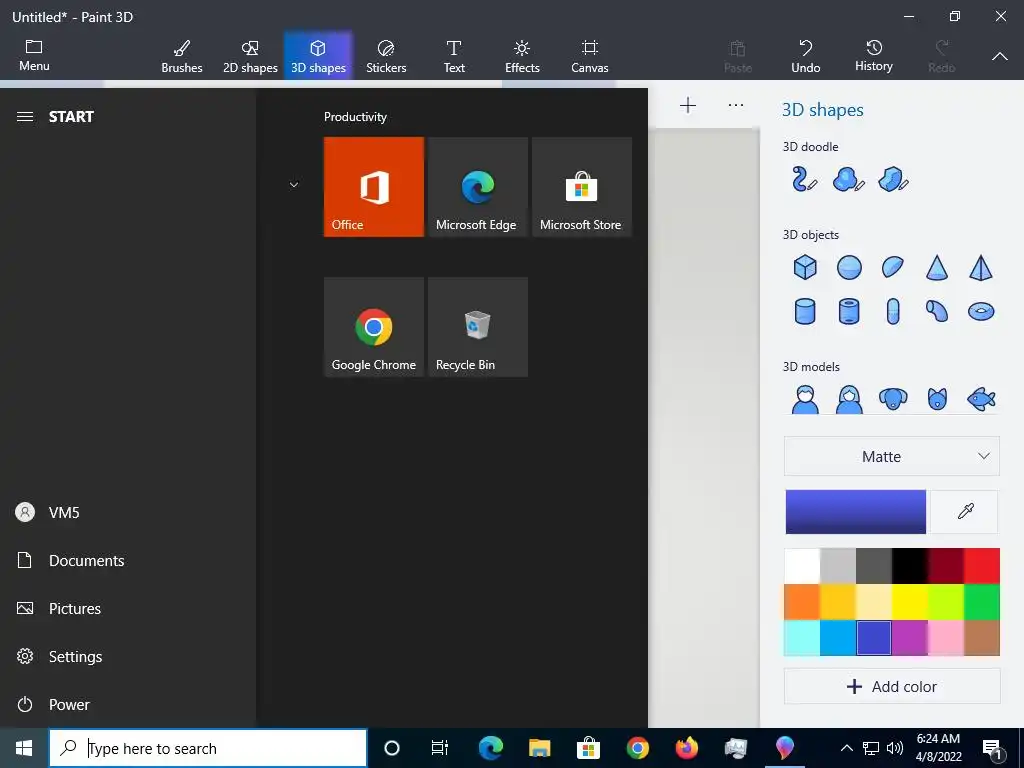Image resolution: width=1024 pixels, height=768 pixels.
Task: Open Task View from the taskbar
Action: [x=440, y=748]
